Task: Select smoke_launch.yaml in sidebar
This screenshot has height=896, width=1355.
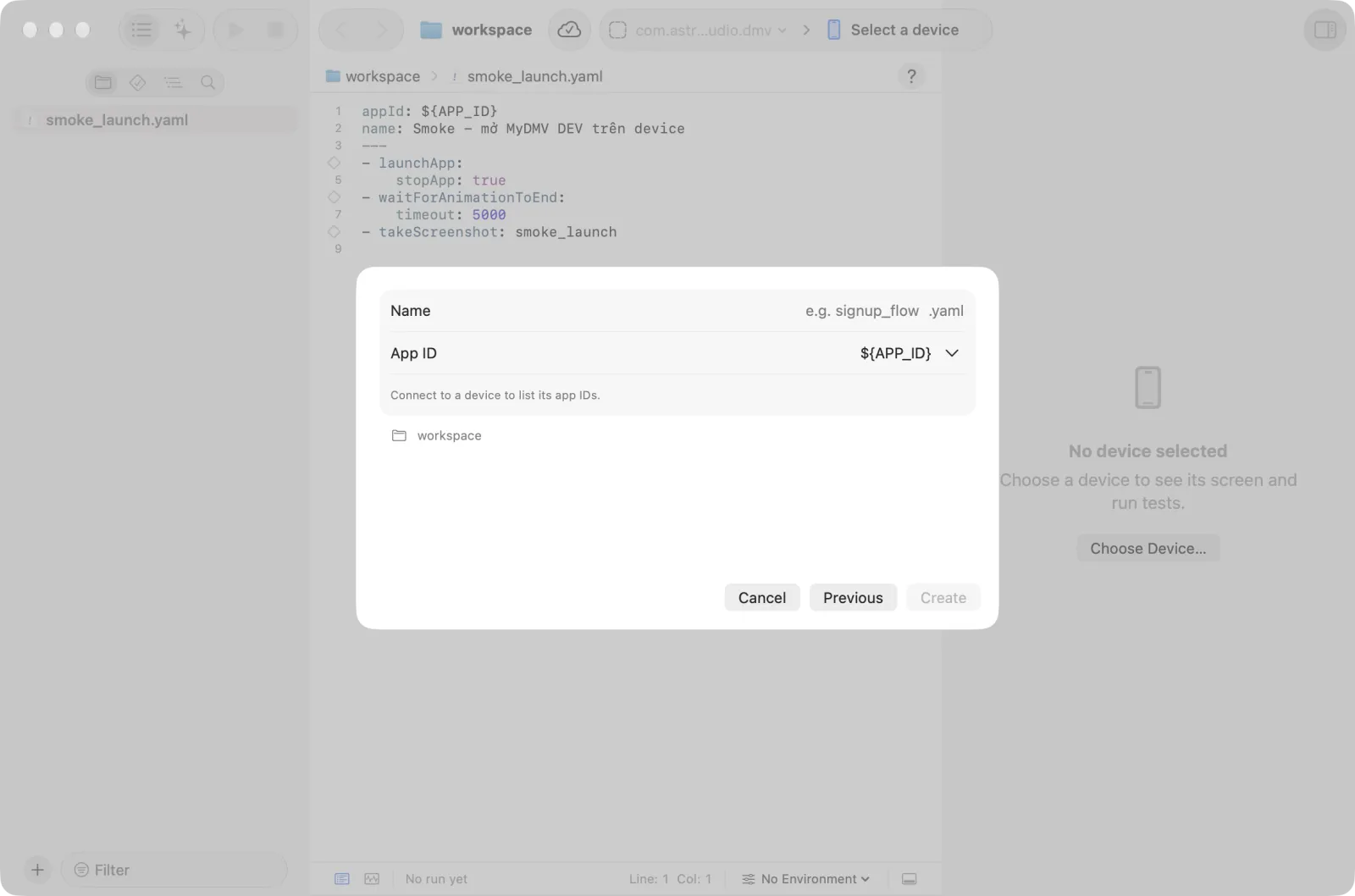Action: (156, 119)
